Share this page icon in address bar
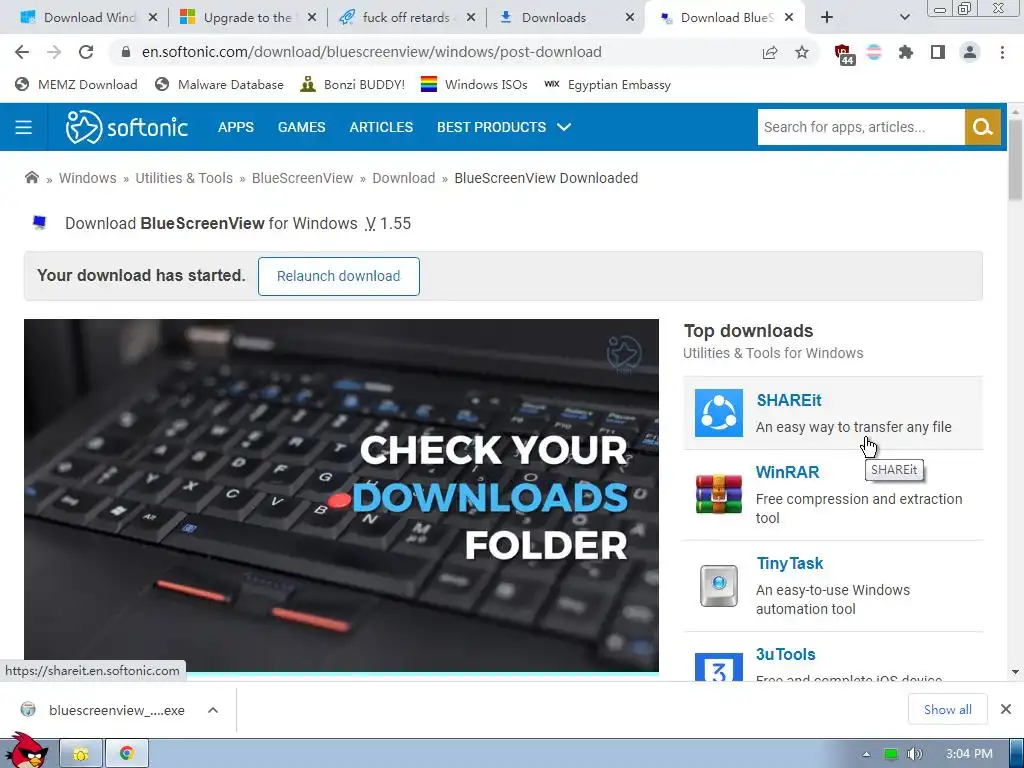Image resolution: width=1024 pixels, height=768 pixels. tap(770, 52)
